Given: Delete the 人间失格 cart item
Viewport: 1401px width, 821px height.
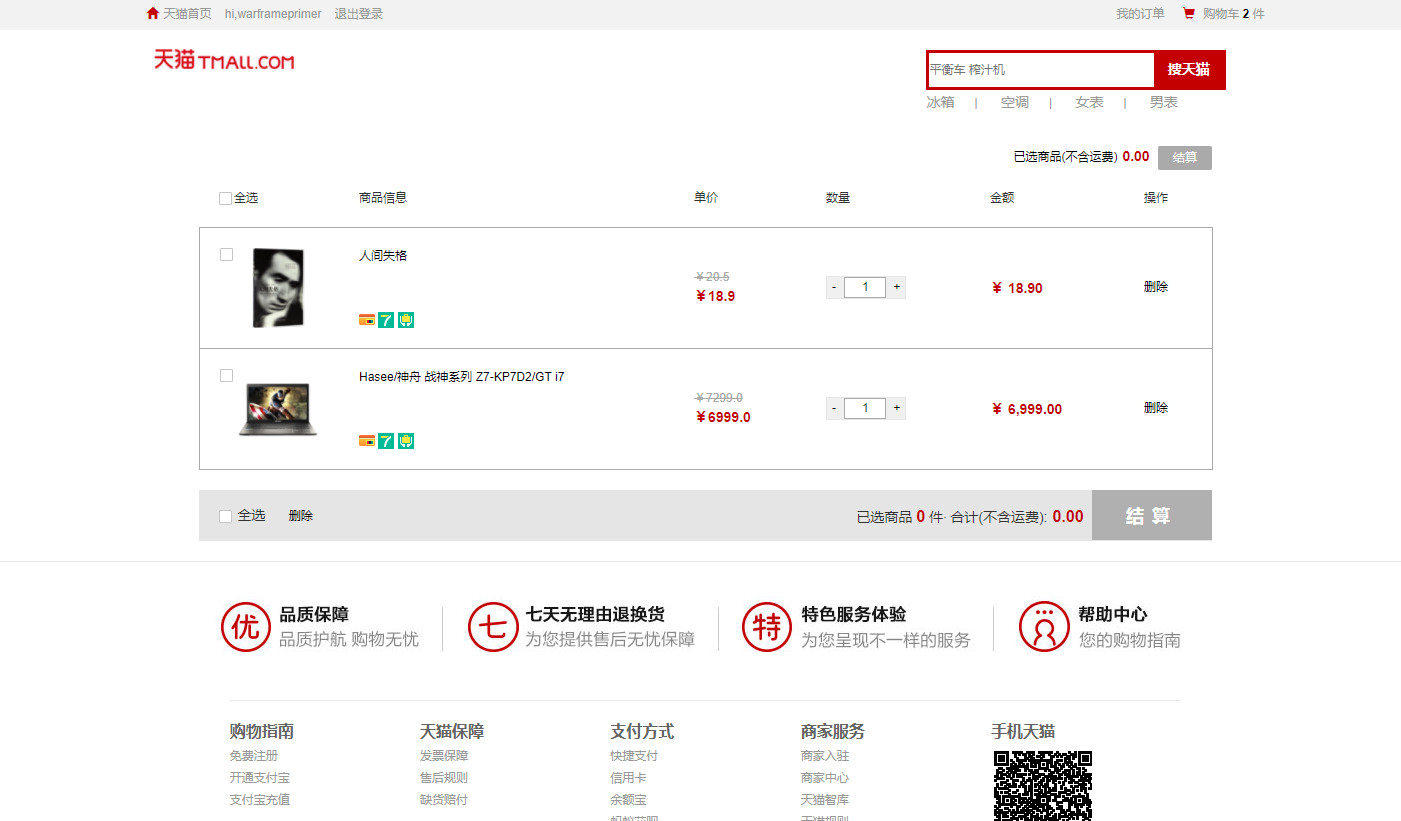Looking at the screenshot, I should [x=1156, y=287].
